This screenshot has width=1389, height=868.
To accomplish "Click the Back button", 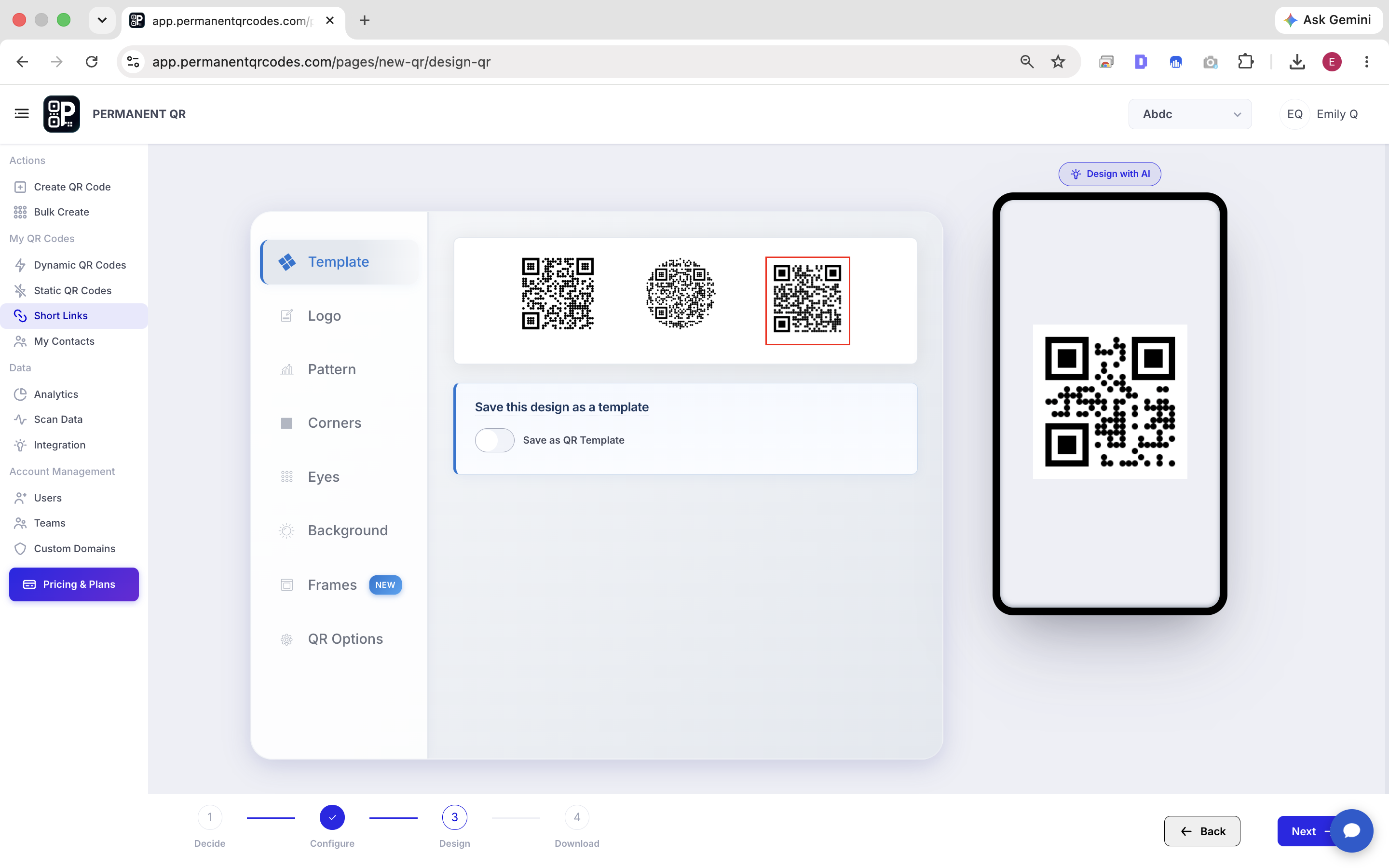I will point(1202,831).
